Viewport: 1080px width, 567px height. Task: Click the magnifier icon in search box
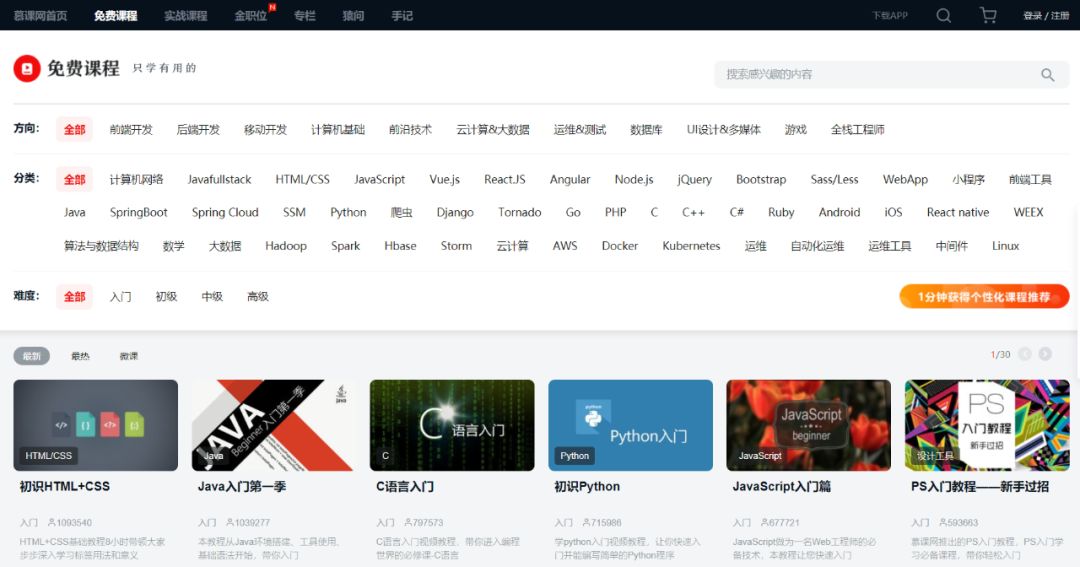click(1048, 74)
